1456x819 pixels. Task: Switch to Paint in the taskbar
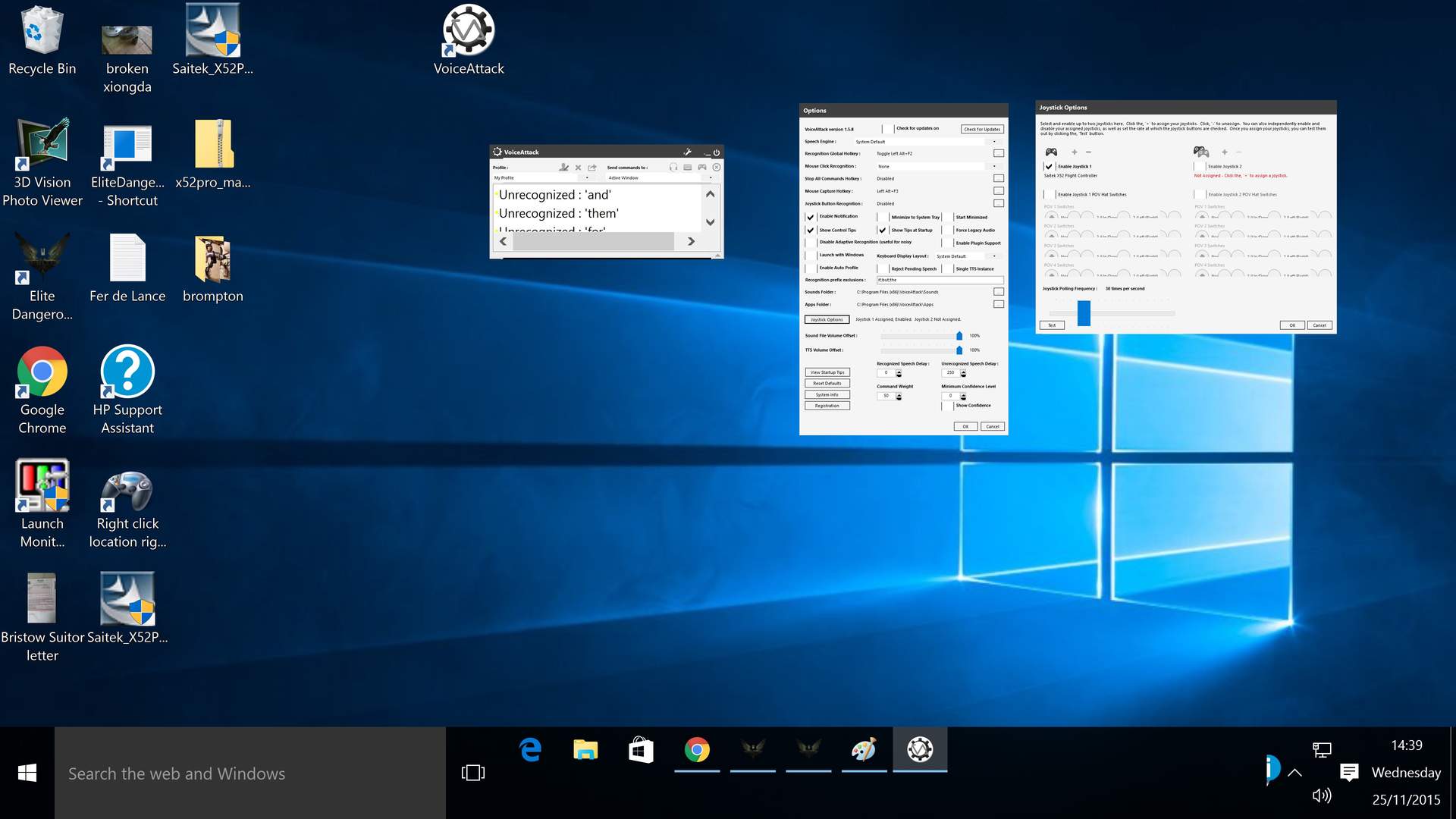tap(864, 750)
